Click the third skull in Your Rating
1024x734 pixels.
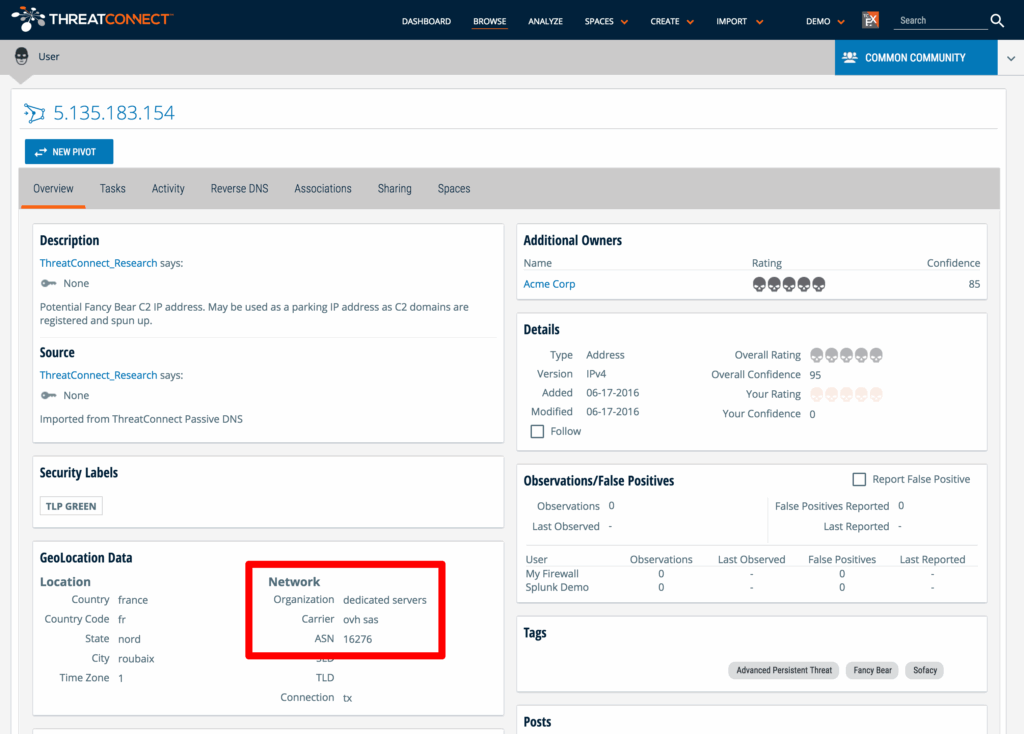click(846, 394)
